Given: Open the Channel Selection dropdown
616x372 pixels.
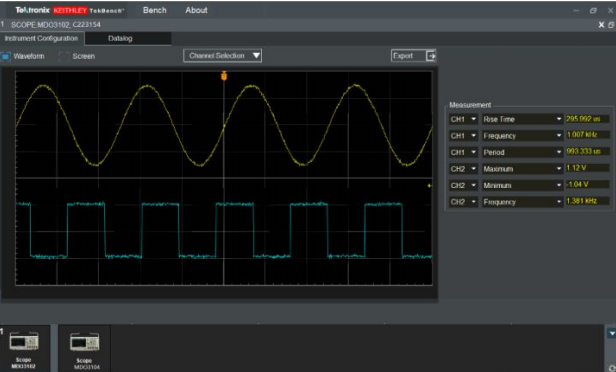Looking at the screenshot, I should pyautogui.click(x=222, y=56).
